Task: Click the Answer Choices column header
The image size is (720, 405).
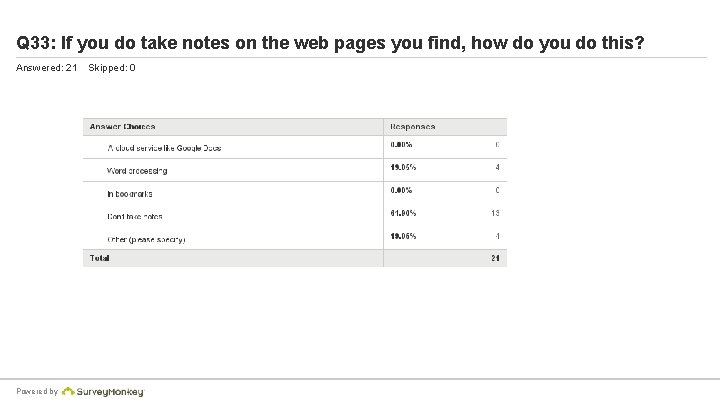Action: coord(123,127)
